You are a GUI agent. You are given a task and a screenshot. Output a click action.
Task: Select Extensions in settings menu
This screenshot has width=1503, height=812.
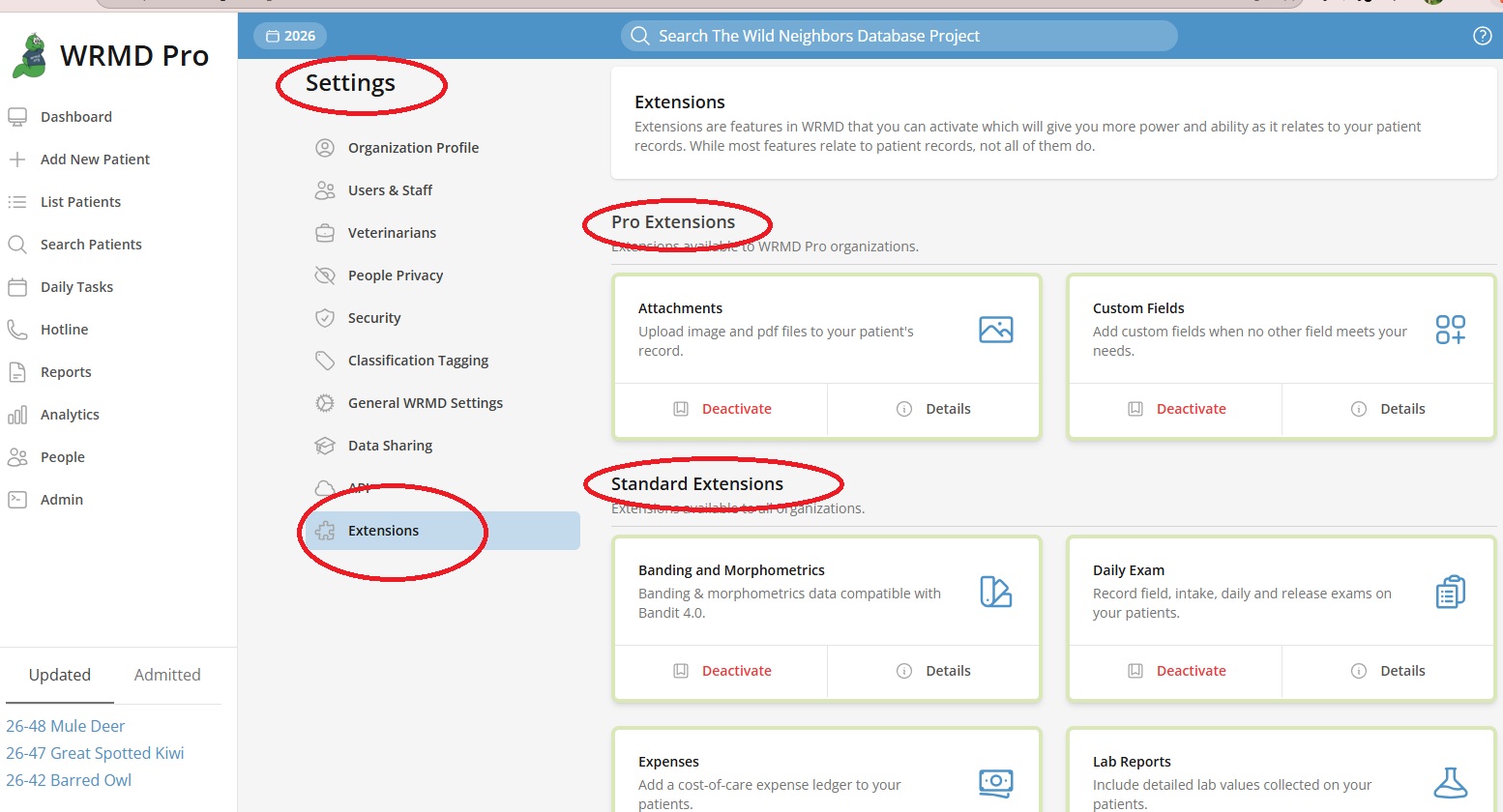[443, 531]
